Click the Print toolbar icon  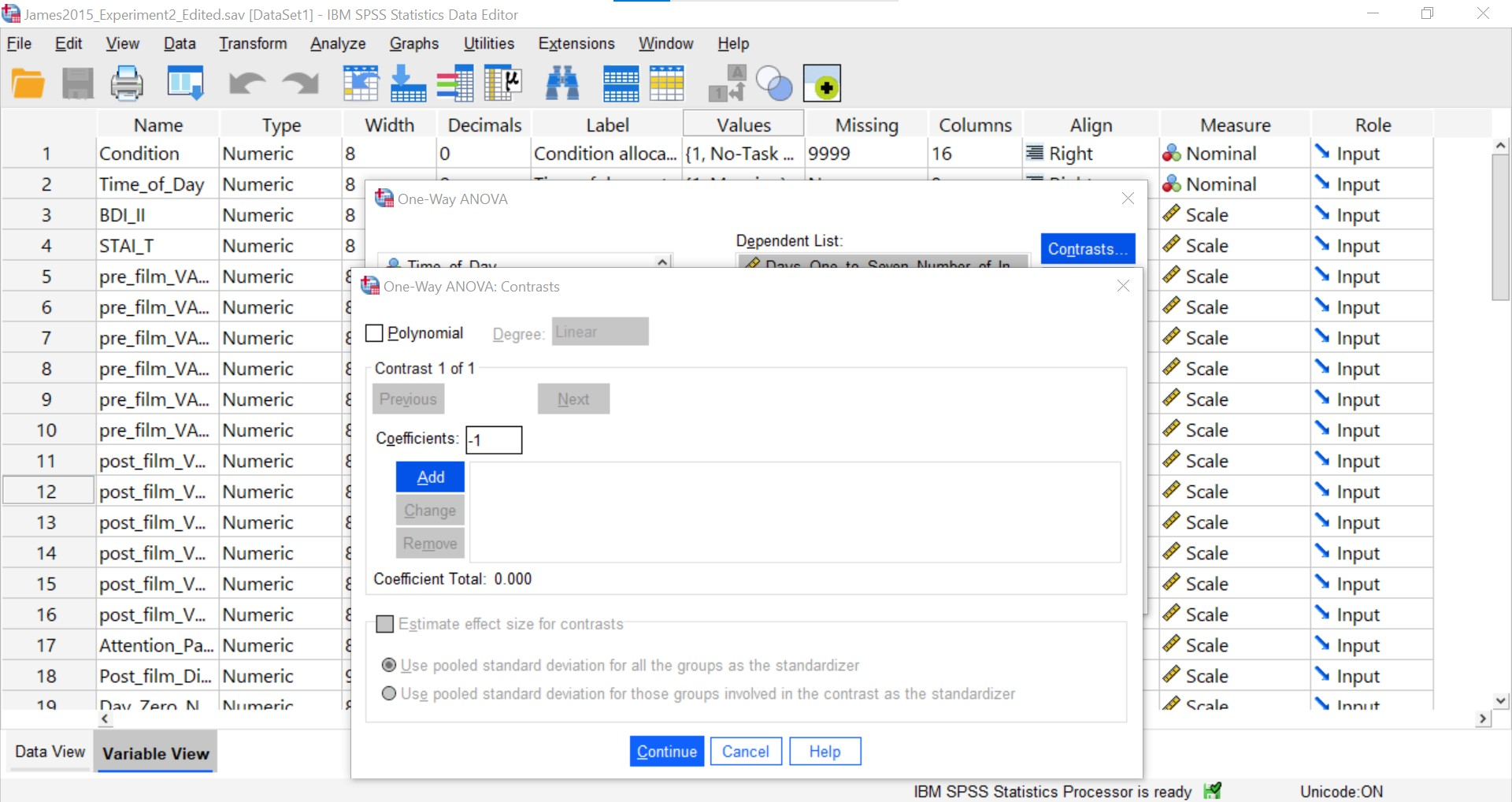[x=127, y=84]
